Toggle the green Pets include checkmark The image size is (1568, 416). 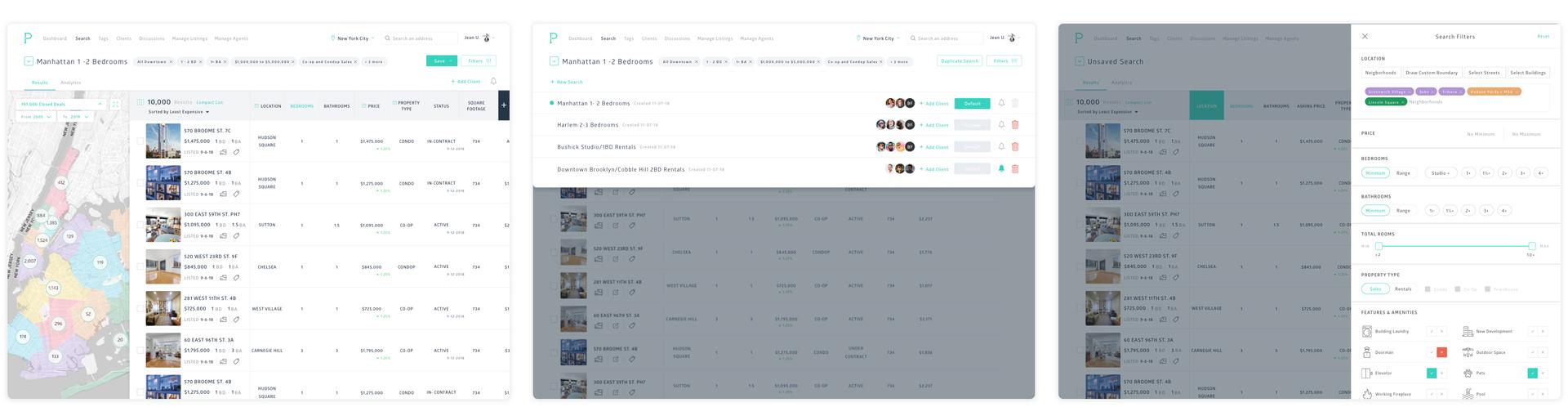tap(1533, 374)
